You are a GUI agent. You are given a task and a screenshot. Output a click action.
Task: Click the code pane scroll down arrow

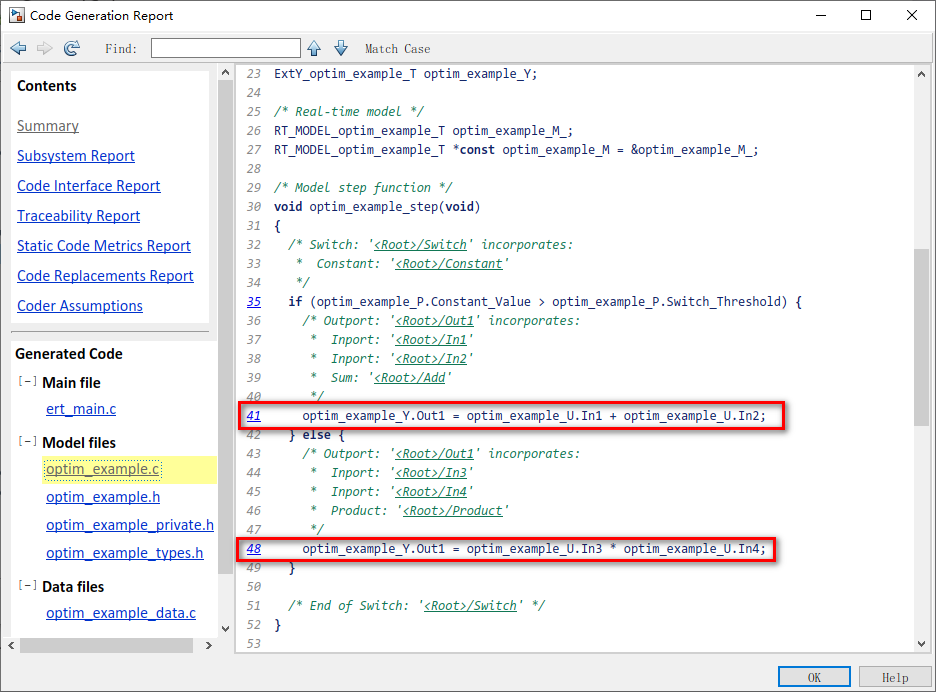(x=921, y=644)
